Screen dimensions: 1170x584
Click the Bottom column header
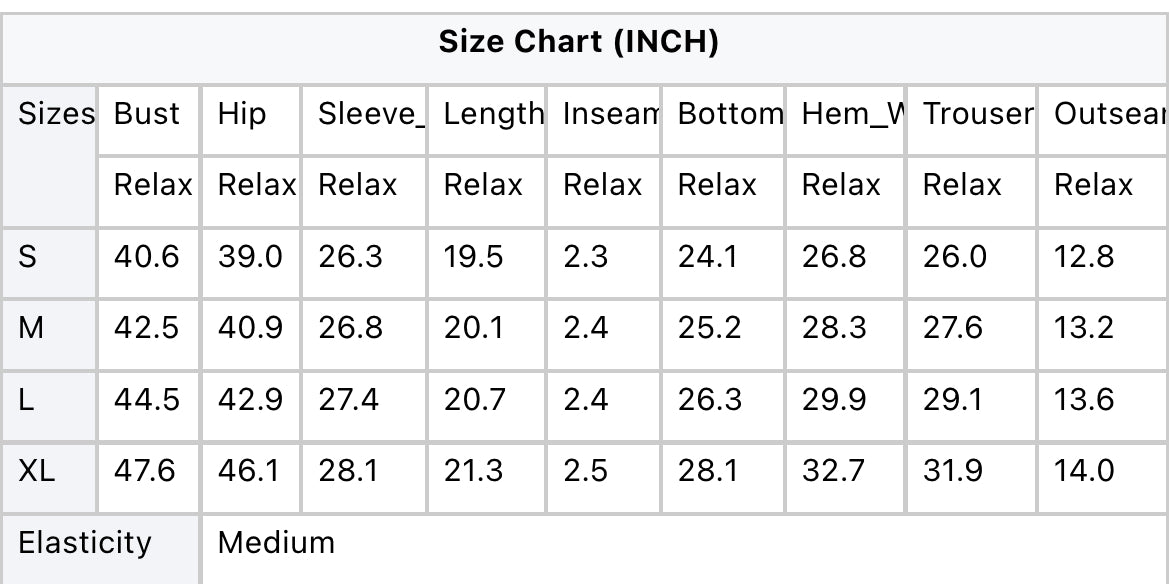(731, 114)
